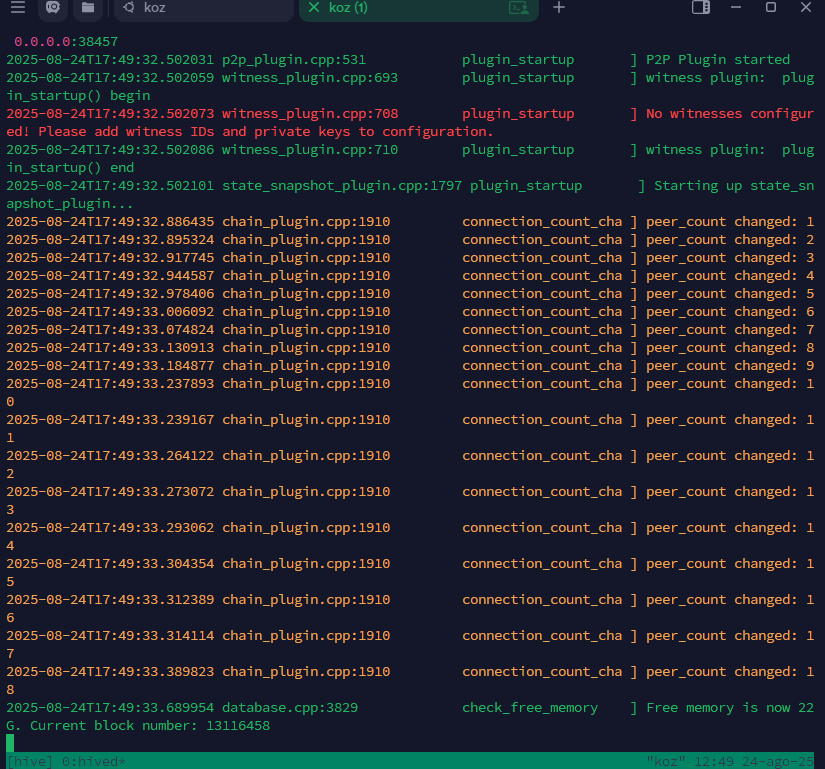The image size is (825, 769).
Task: Click the 0.0.0.0:38457 address text
Action: tap(66, 42)
